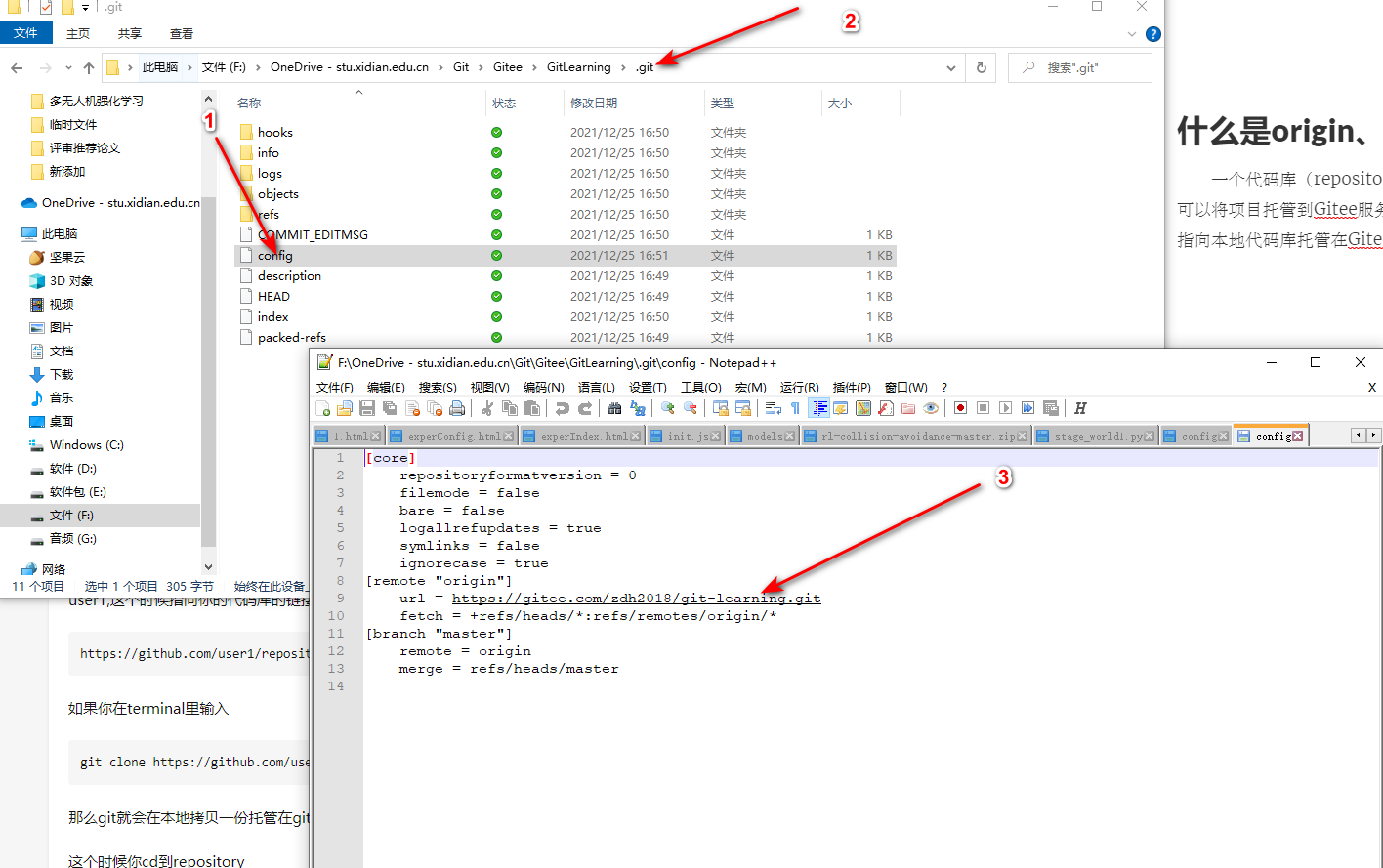Image resolution: width=1383 pixels, height=868 pixels.
Task: Click the Stop Recording macro icon
Action: (983, 408)
